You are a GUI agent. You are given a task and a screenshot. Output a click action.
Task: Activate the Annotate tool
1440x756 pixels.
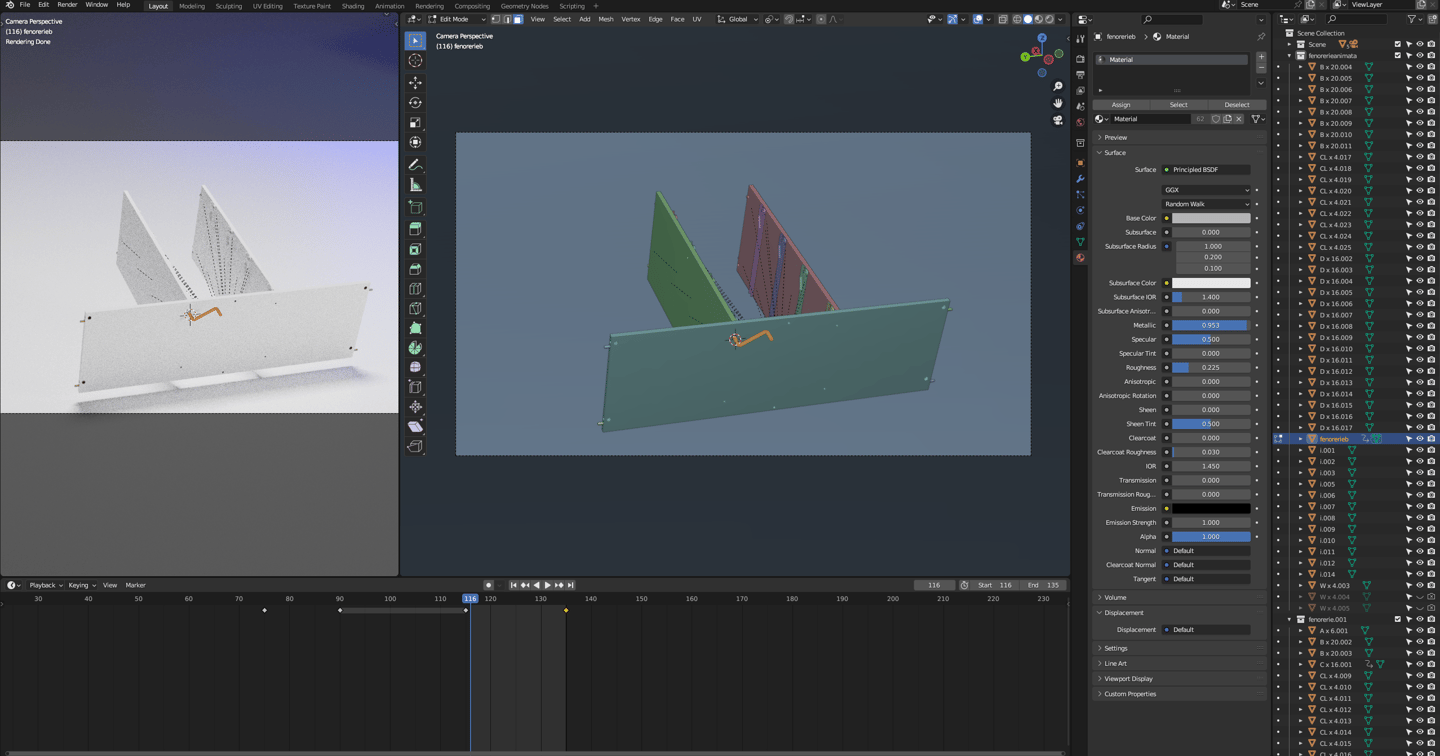(x=415, y=164)
